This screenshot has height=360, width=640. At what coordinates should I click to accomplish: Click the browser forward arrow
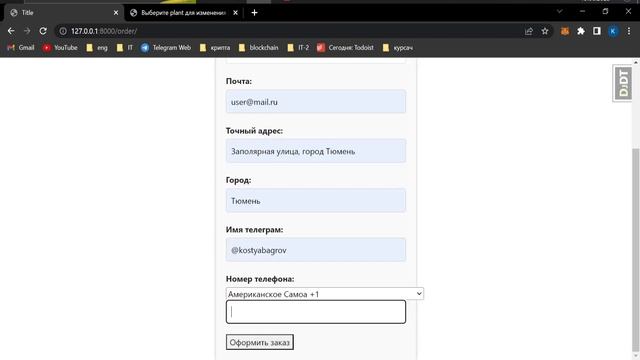(27, 31)
